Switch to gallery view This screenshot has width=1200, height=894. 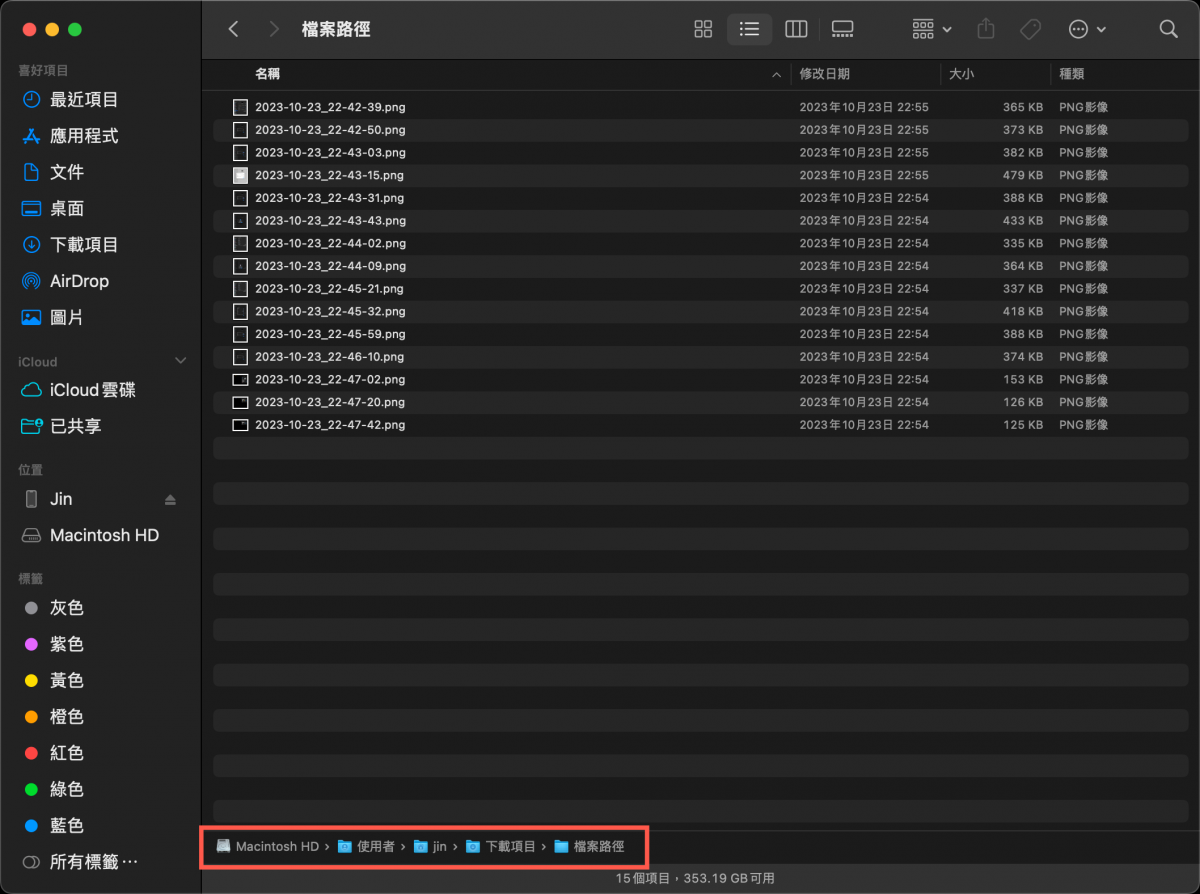point(842,29)
